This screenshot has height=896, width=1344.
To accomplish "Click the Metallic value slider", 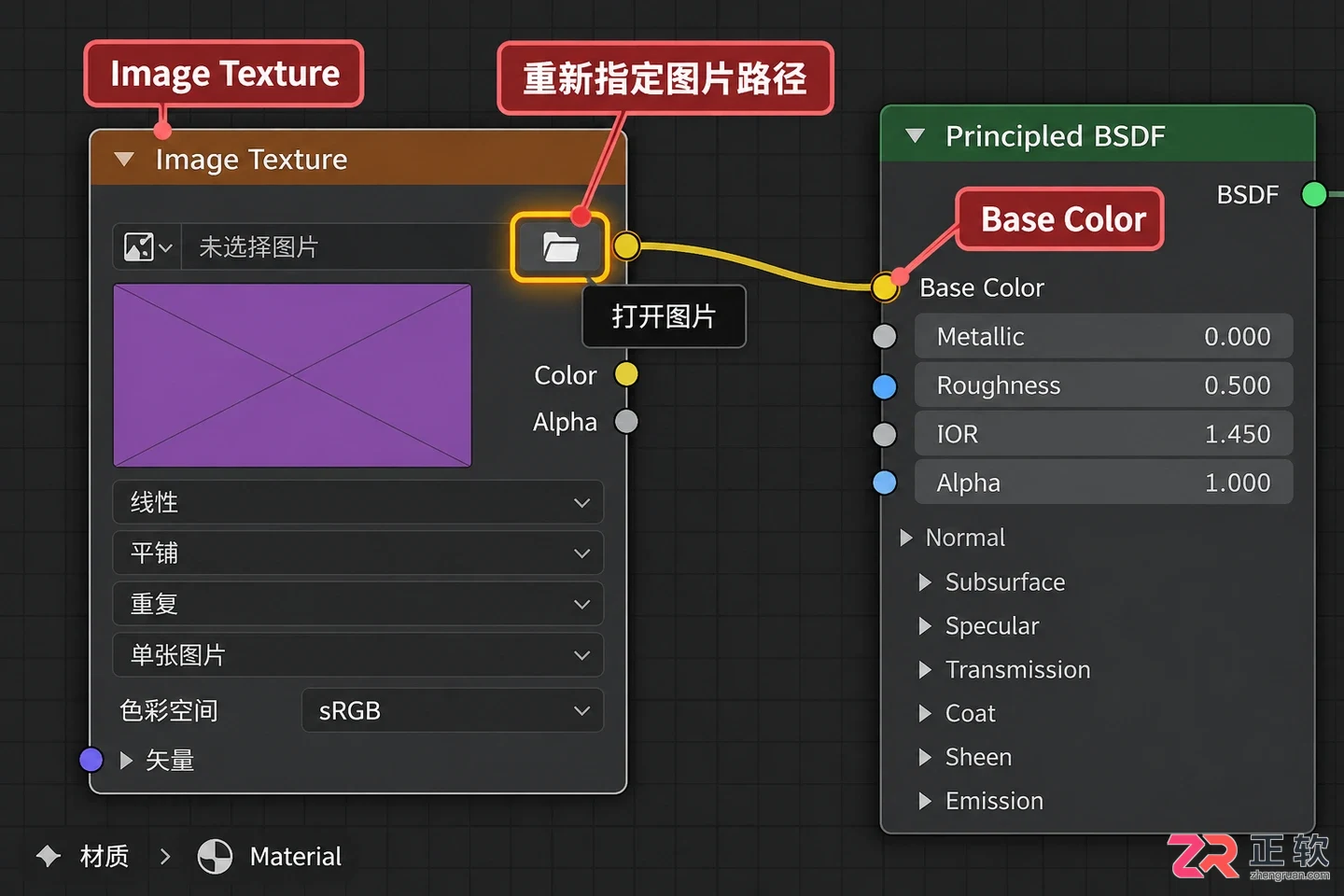I will click(x=1103, y=337).
